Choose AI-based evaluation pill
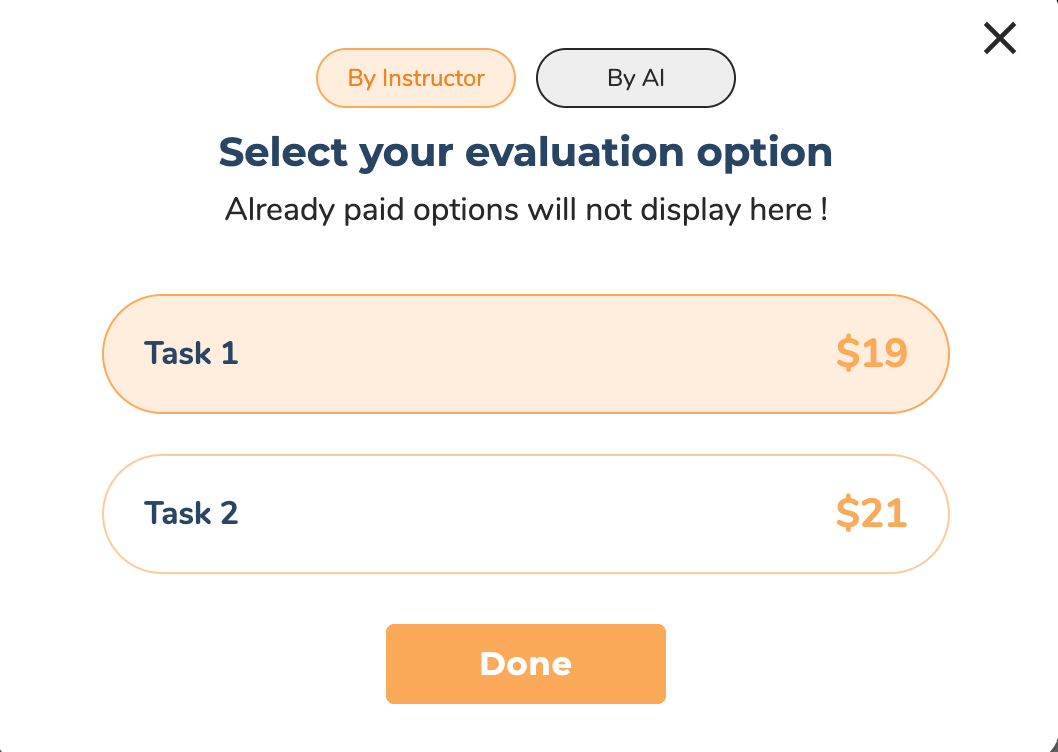The width and height of the screenshot is (1058, 752). click(636, 78)
